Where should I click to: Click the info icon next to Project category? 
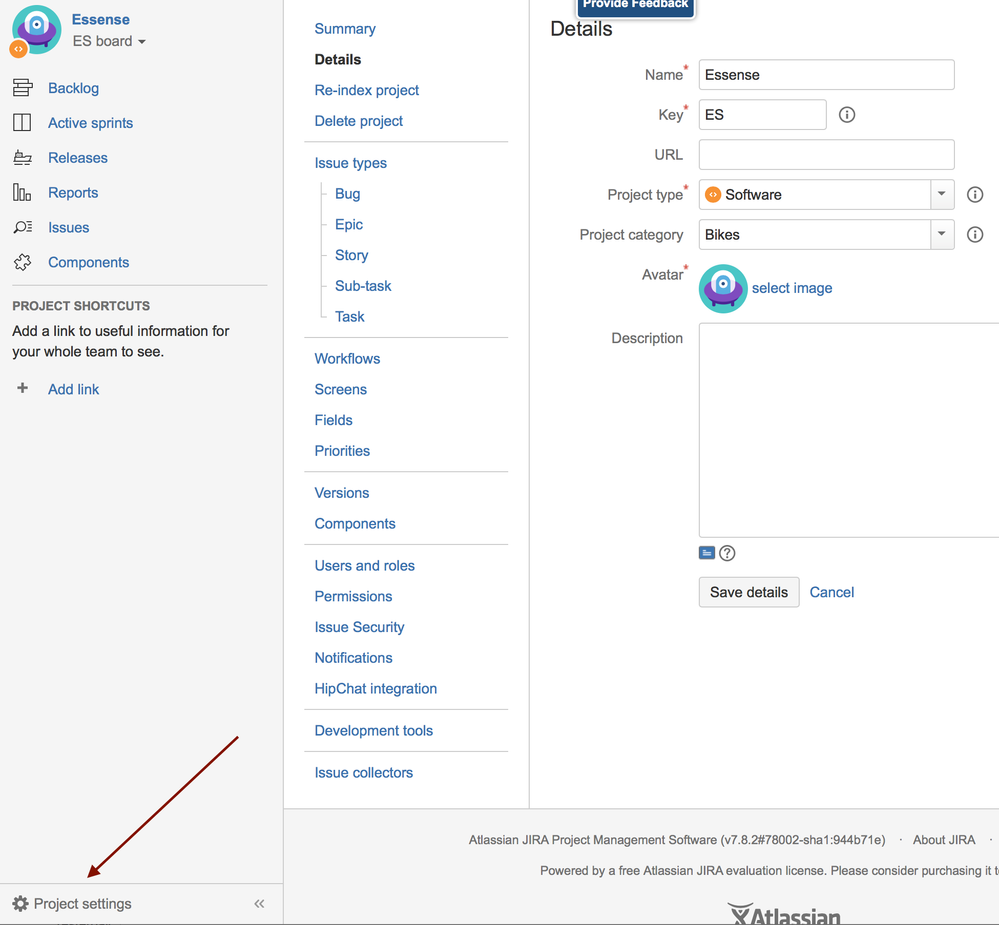(975, 234)
